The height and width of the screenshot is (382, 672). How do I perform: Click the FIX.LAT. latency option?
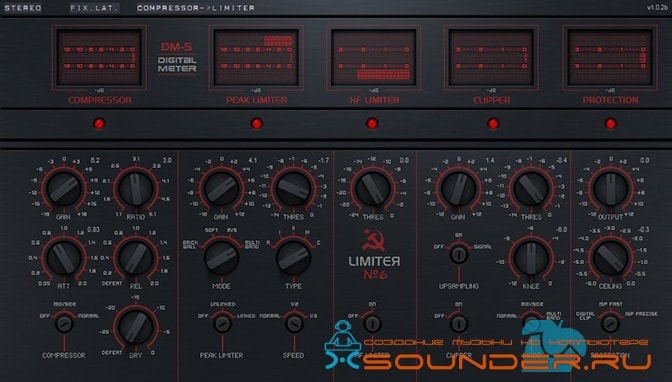pos(94,8)
